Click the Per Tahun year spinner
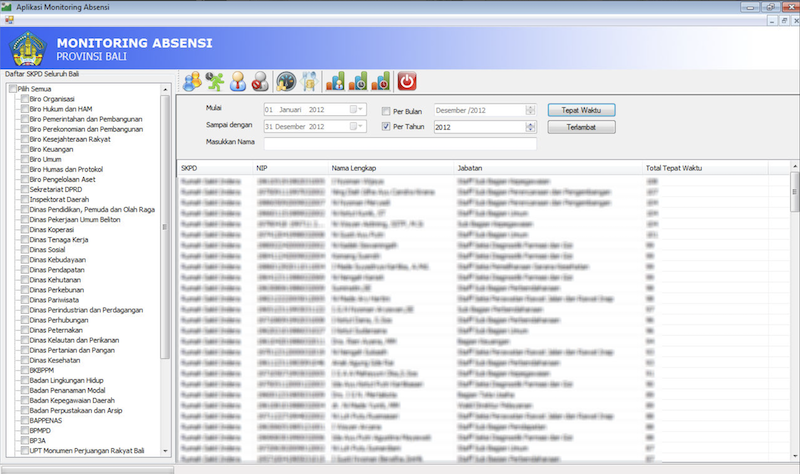The image size is (800, 474). click(x=527, y=127)
